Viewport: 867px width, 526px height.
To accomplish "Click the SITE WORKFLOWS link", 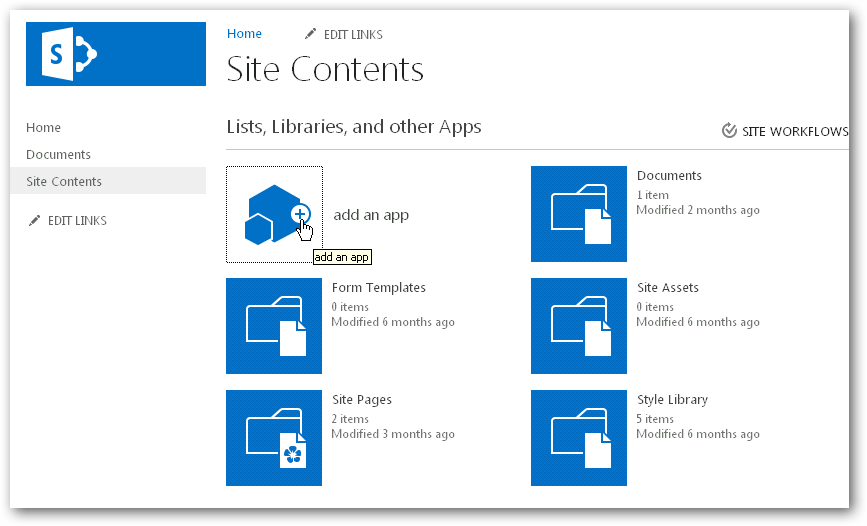I will point(795,132).
